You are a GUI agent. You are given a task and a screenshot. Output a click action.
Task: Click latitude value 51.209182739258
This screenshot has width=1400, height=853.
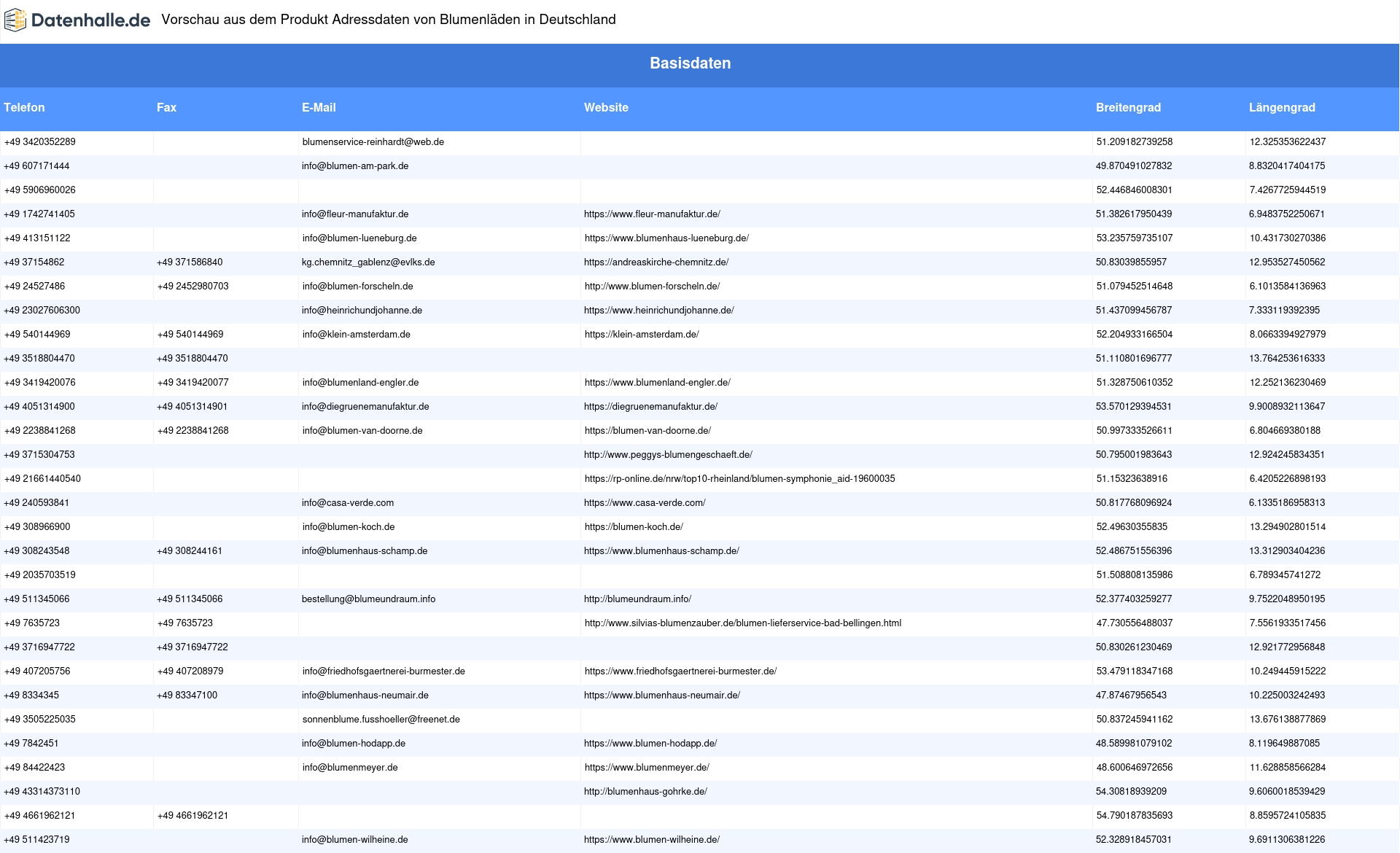[x=1135, y=142]
